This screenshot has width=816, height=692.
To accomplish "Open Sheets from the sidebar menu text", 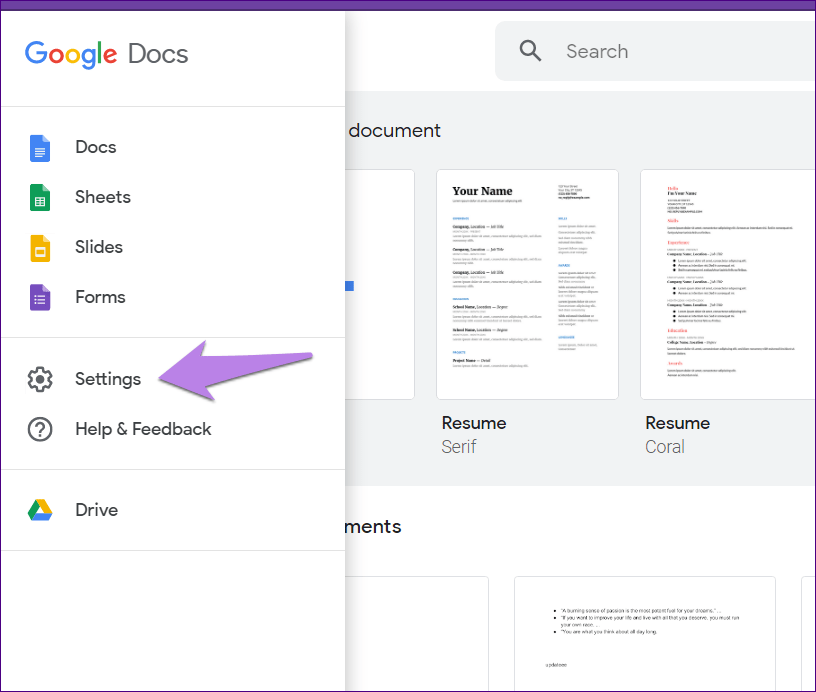I will pos(103,198).
